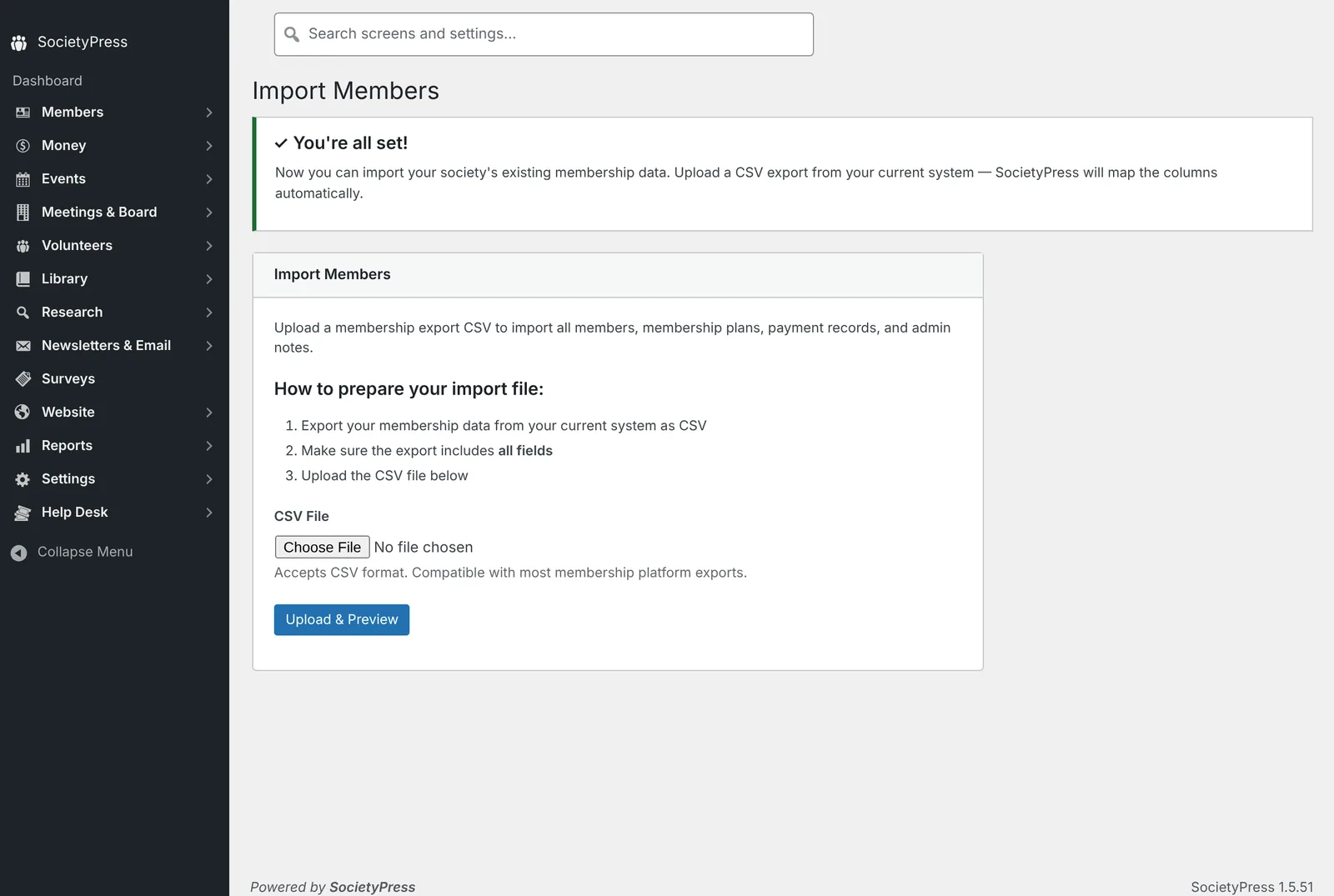Click the Settings gear icon
Viewport: 1334px width, 896px height.
pyautogui.click(x=23, y=479)
